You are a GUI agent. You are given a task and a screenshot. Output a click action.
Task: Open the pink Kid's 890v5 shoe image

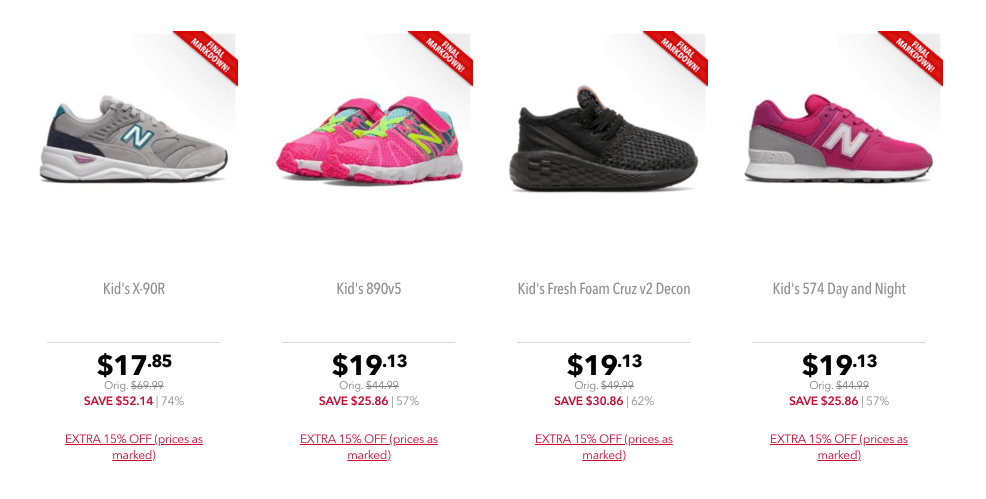click(370, 140)
